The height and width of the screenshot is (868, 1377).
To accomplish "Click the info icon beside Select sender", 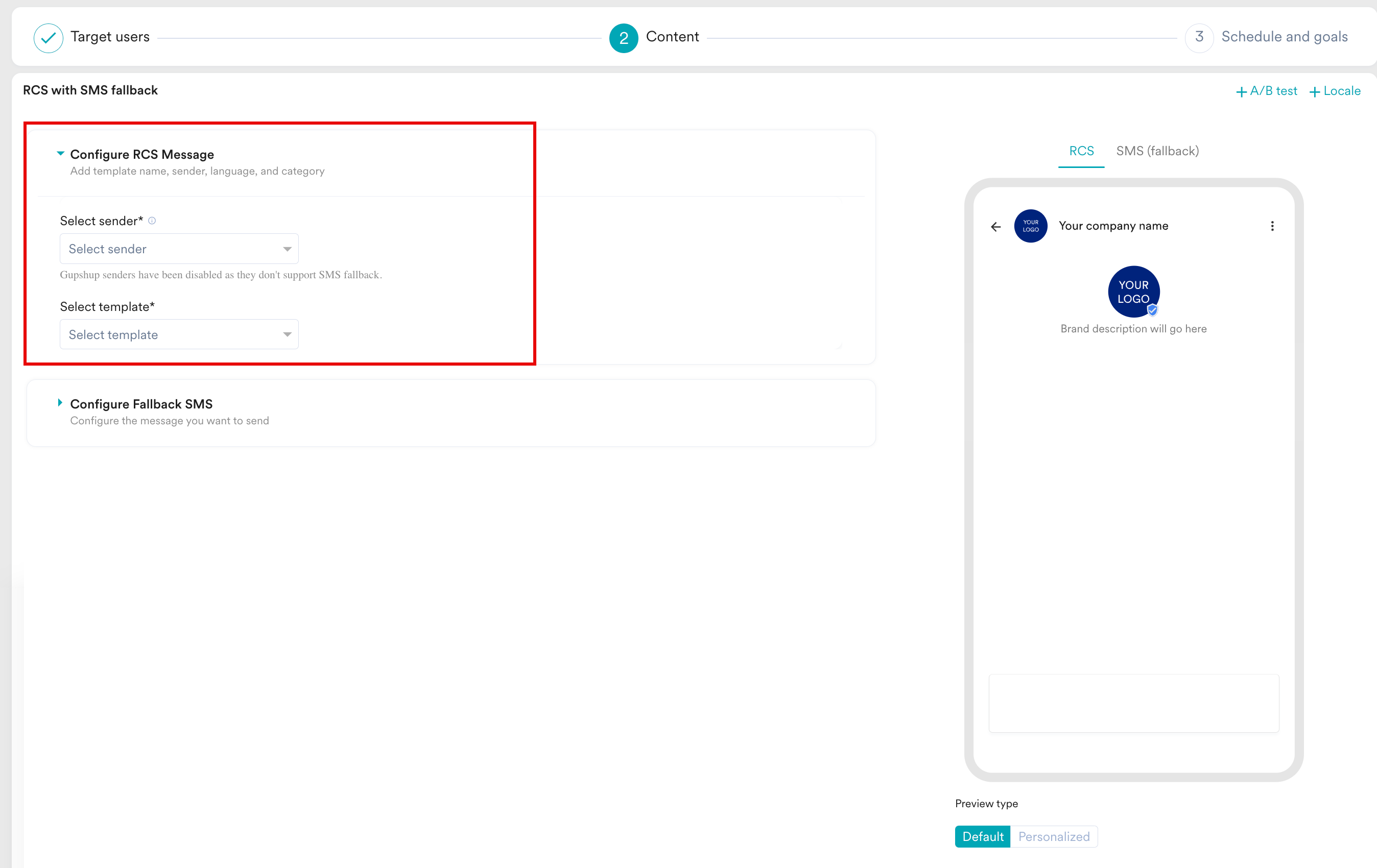I will point(152,221).
